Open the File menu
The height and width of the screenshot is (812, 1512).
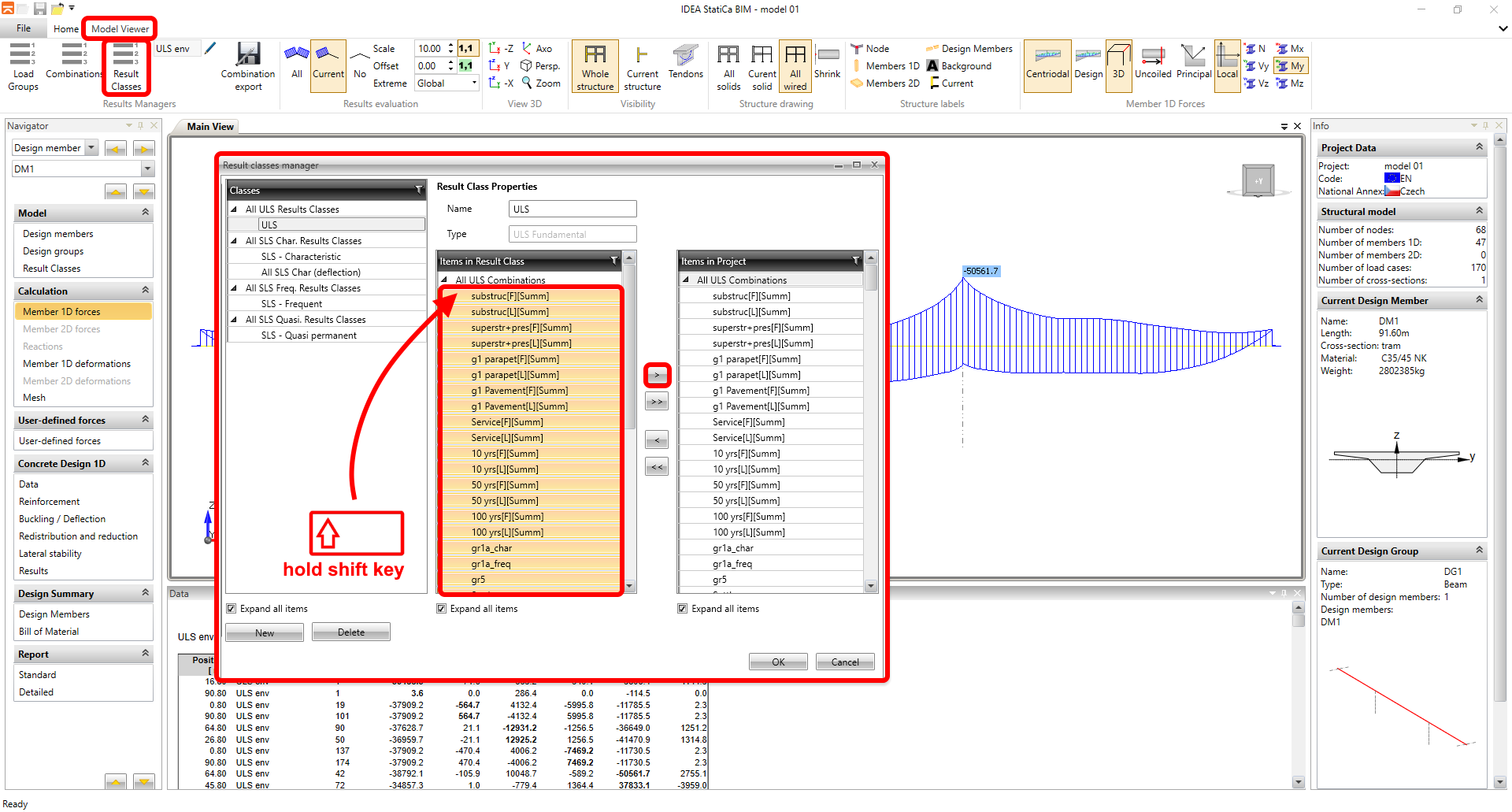click(24, 28)
